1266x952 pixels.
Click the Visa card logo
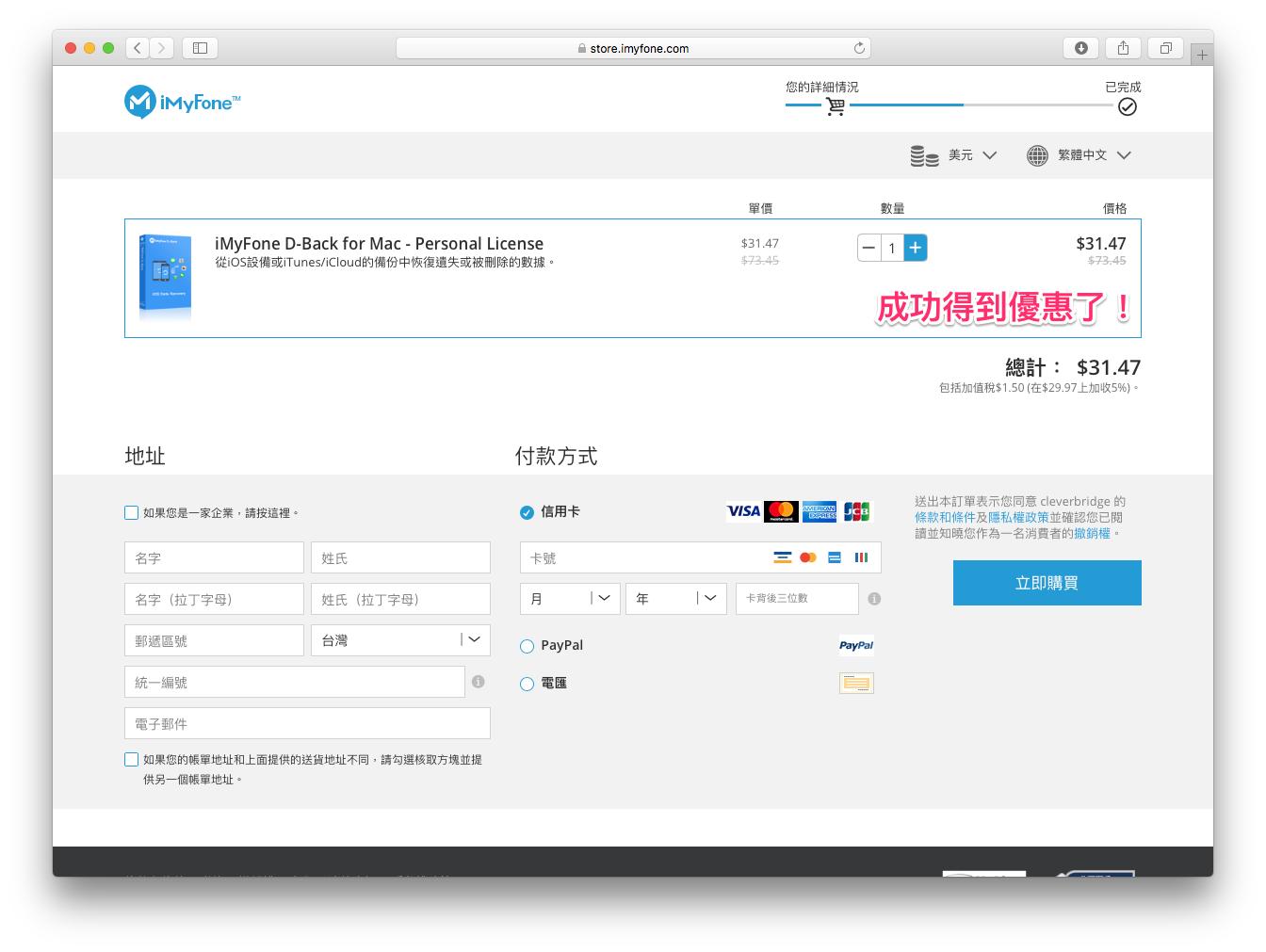click(x=743, y=511)
